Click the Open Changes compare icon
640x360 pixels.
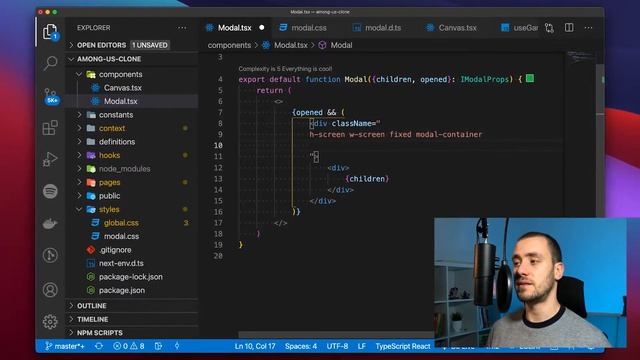coord(549,28)
